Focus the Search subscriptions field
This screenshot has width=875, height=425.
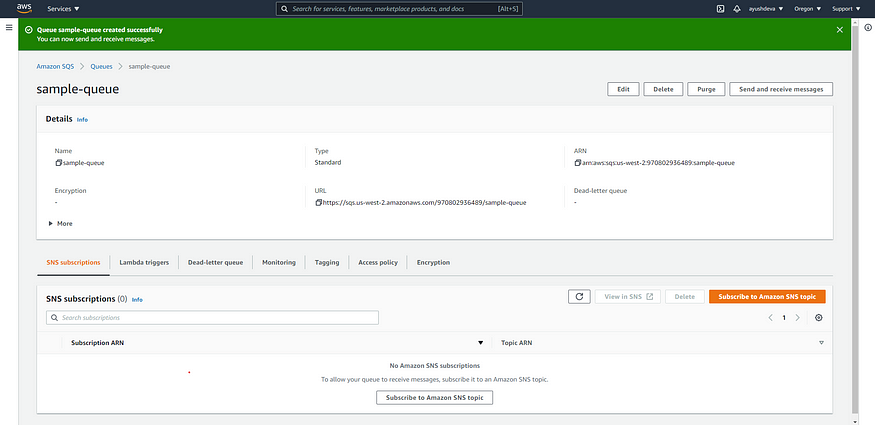tap(212, 317)
